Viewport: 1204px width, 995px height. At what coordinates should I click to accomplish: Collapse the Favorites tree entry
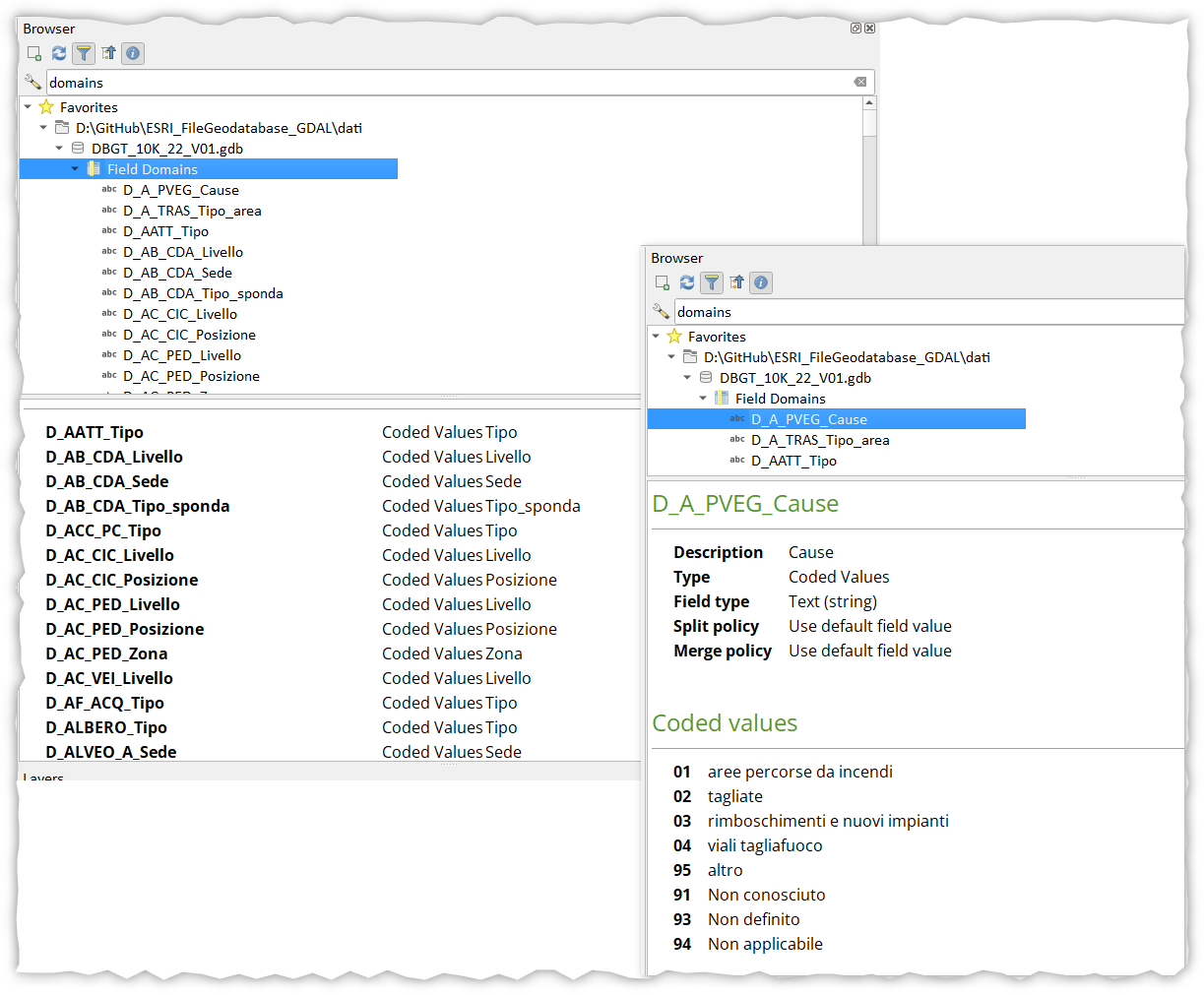click(x=26, y=106)
